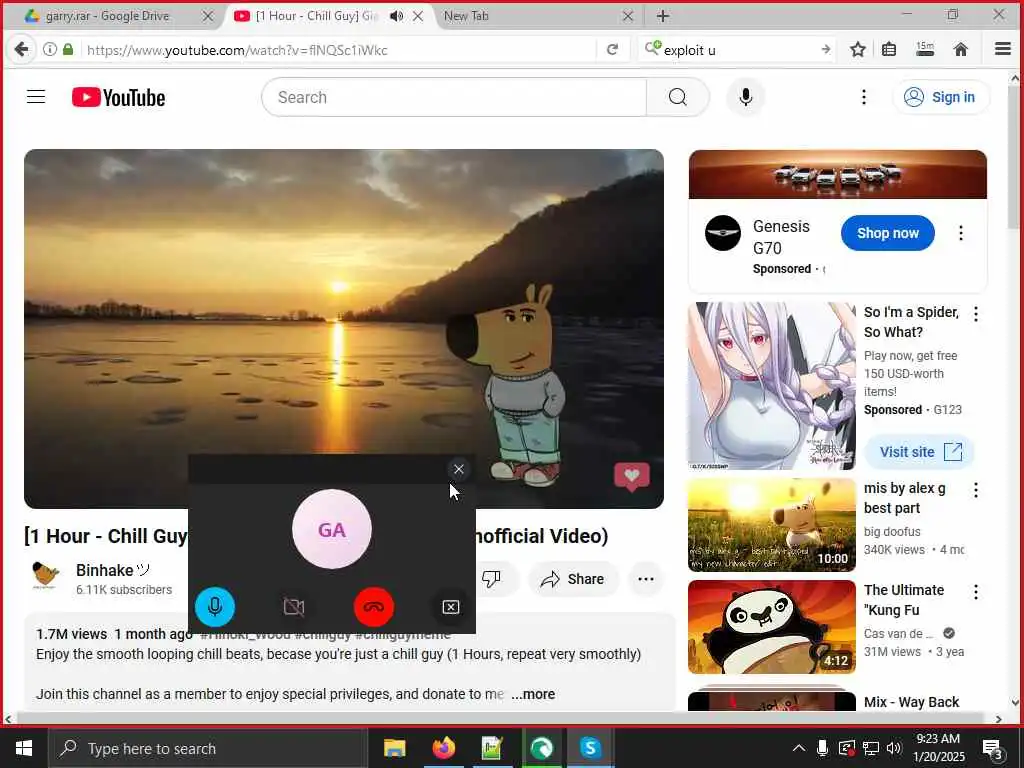Open the Firefox hamburger menu
Image resolution: width=1024 pixels, height=768 pixels.
coord(1002,50)
